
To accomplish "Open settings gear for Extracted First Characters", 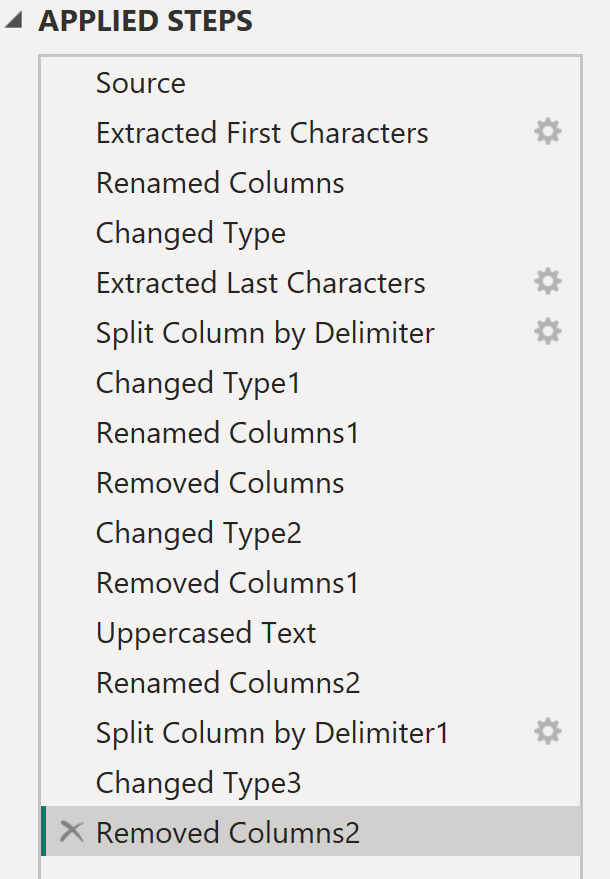I will [547, 132].
